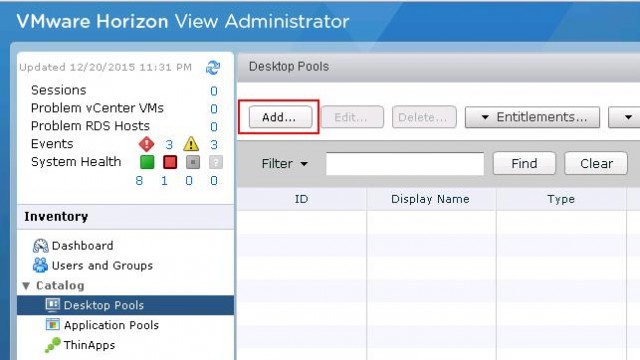Image resolution: width=640 pixels, height=360 pixels.
Task: Click the green health count 8
Action: click(x=139, y=181)
